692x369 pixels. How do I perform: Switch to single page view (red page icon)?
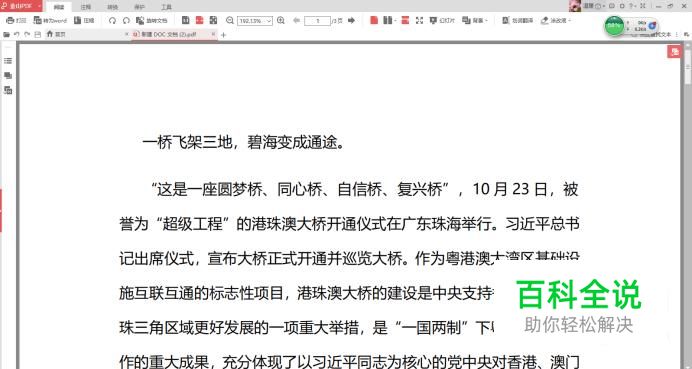point(374,20)
